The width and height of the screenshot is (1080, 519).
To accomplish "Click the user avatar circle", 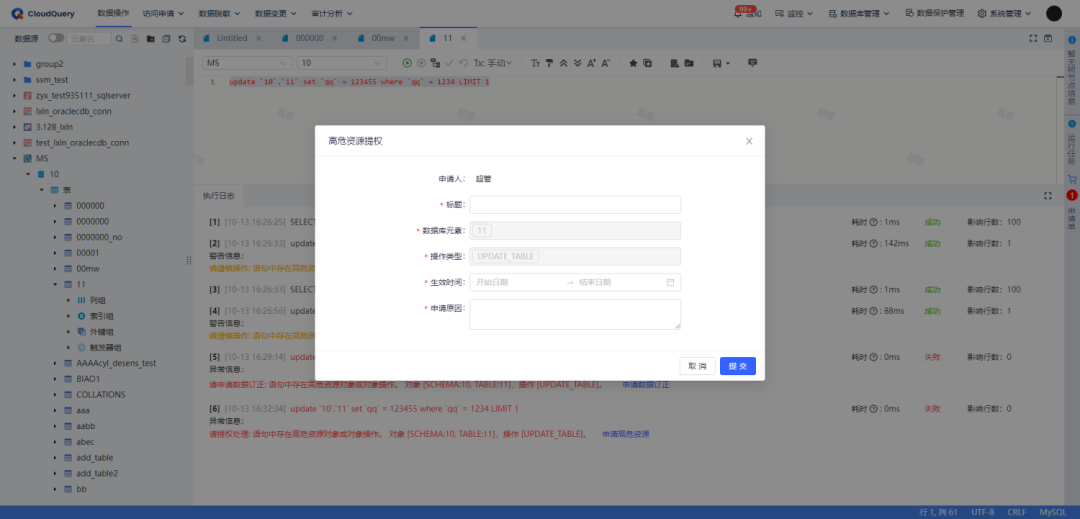I will pos(1054,13).
